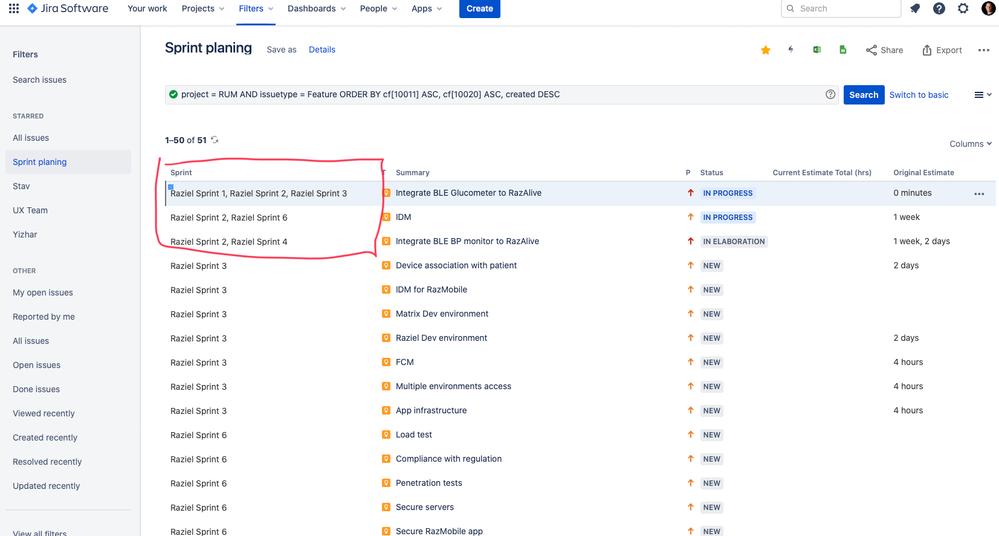
Task: Unstar the Sprint planing filter
Action: 766,50
